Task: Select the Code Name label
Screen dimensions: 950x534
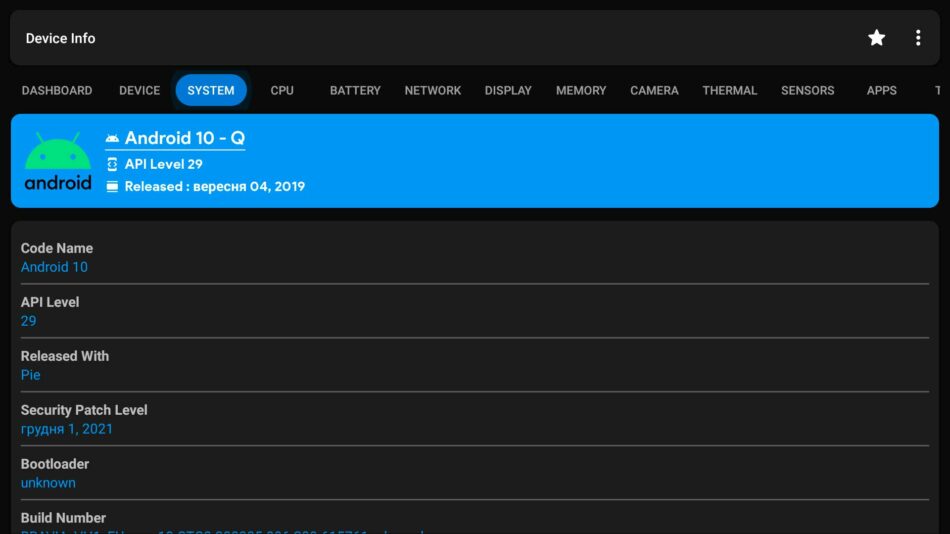Action: click(x=57, y=248)
